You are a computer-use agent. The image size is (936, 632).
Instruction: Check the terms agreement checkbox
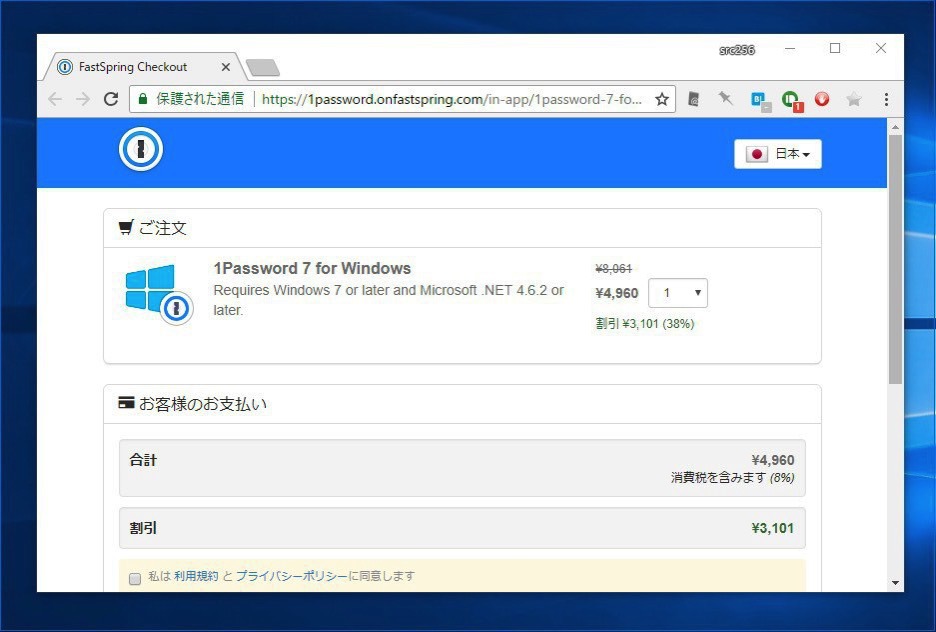coord(135,578)
